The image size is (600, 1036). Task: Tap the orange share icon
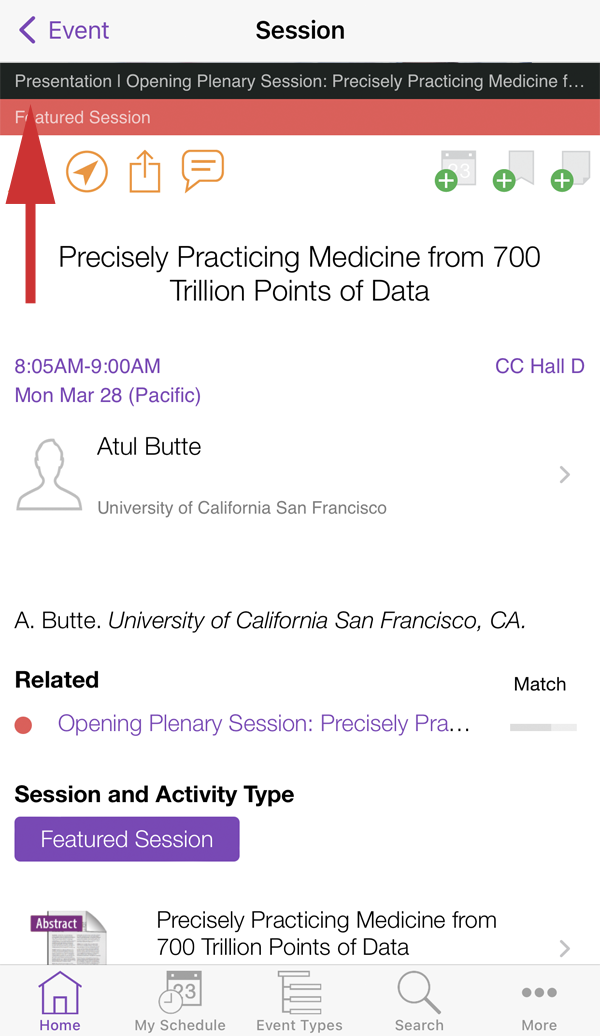pyautogui.click(x=145, y=171)
